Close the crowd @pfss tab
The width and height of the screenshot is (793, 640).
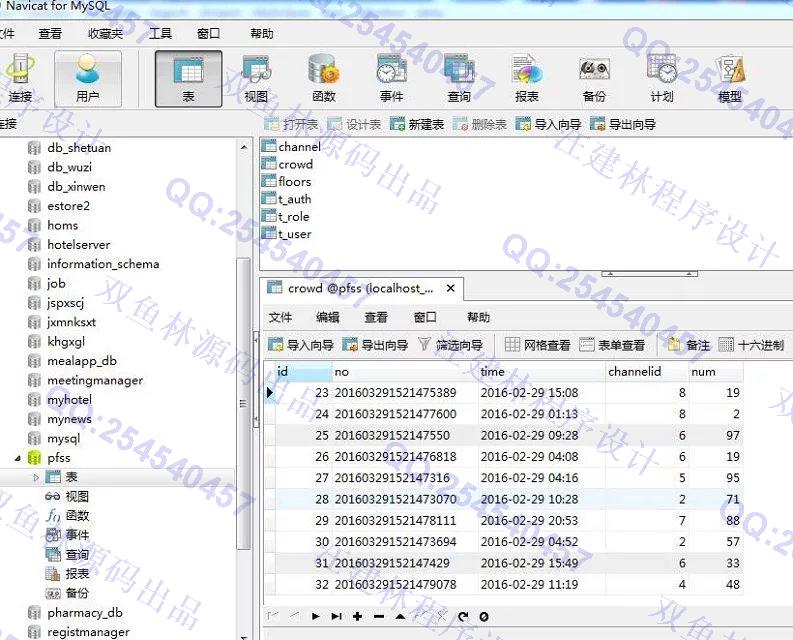coord(451,288)
